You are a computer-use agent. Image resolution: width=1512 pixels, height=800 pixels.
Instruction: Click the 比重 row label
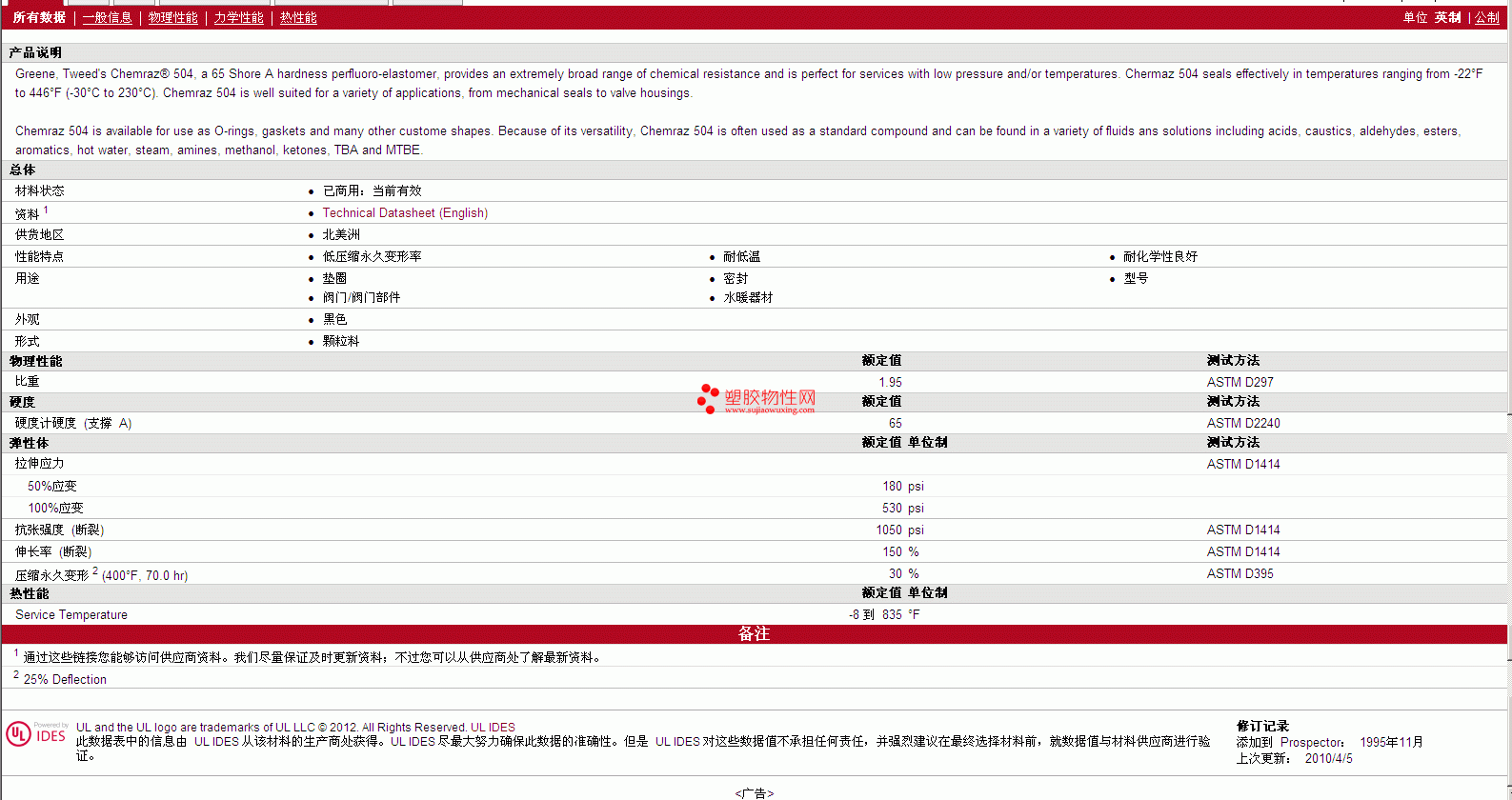coord(27,381)
